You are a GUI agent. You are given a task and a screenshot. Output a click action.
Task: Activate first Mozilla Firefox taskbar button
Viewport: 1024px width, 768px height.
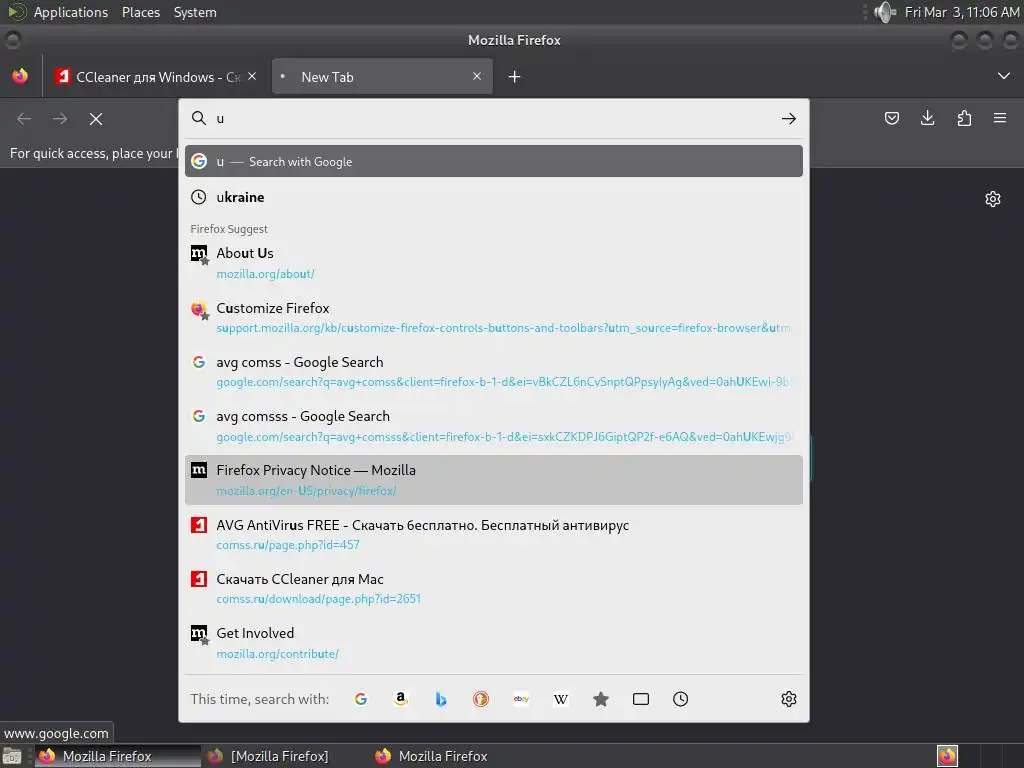(116, 756)
